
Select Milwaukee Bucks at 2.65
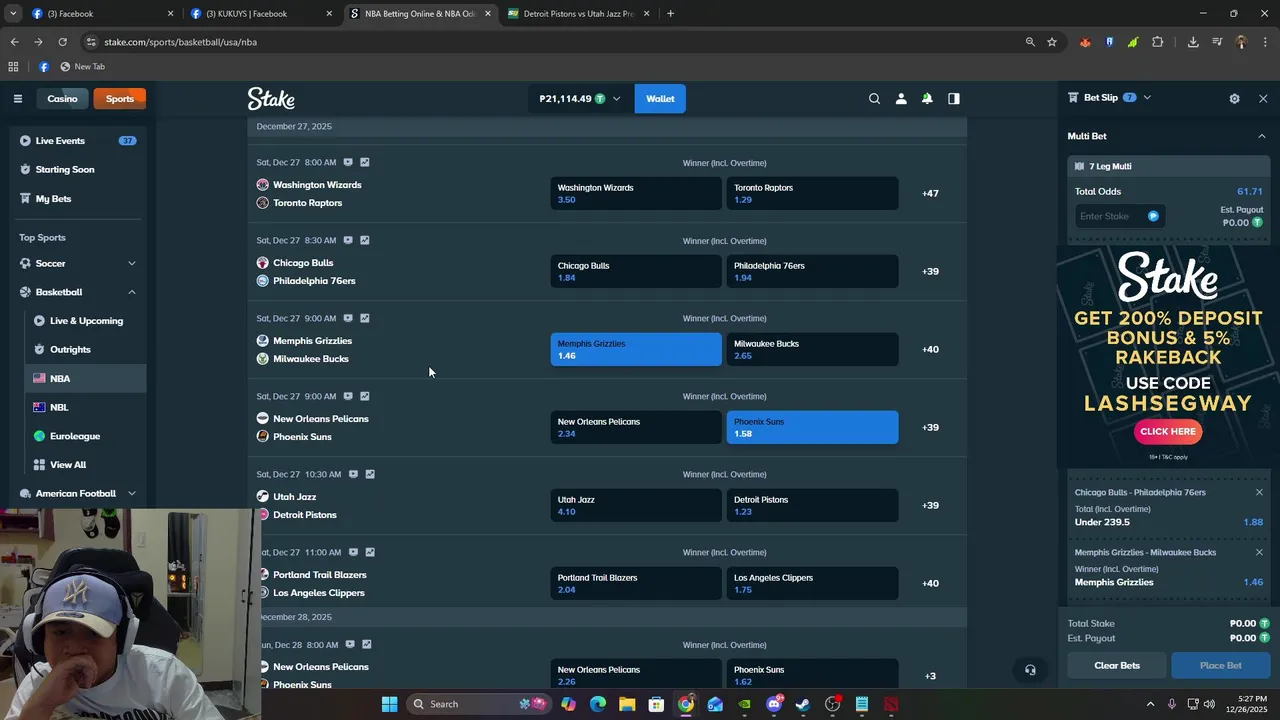pos(812,349)
